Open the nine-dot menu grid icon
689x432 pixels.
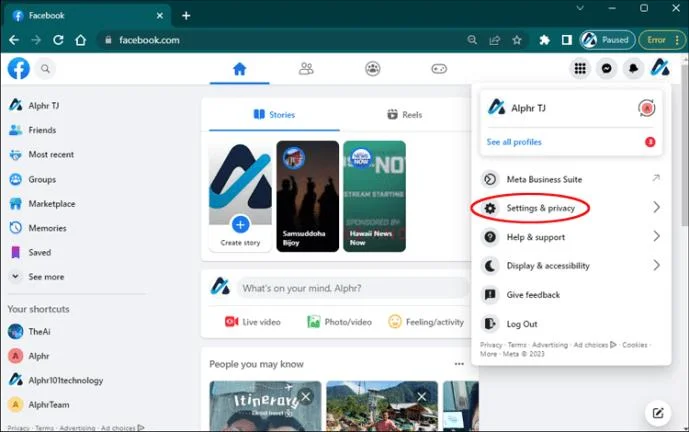coord(580,69)
